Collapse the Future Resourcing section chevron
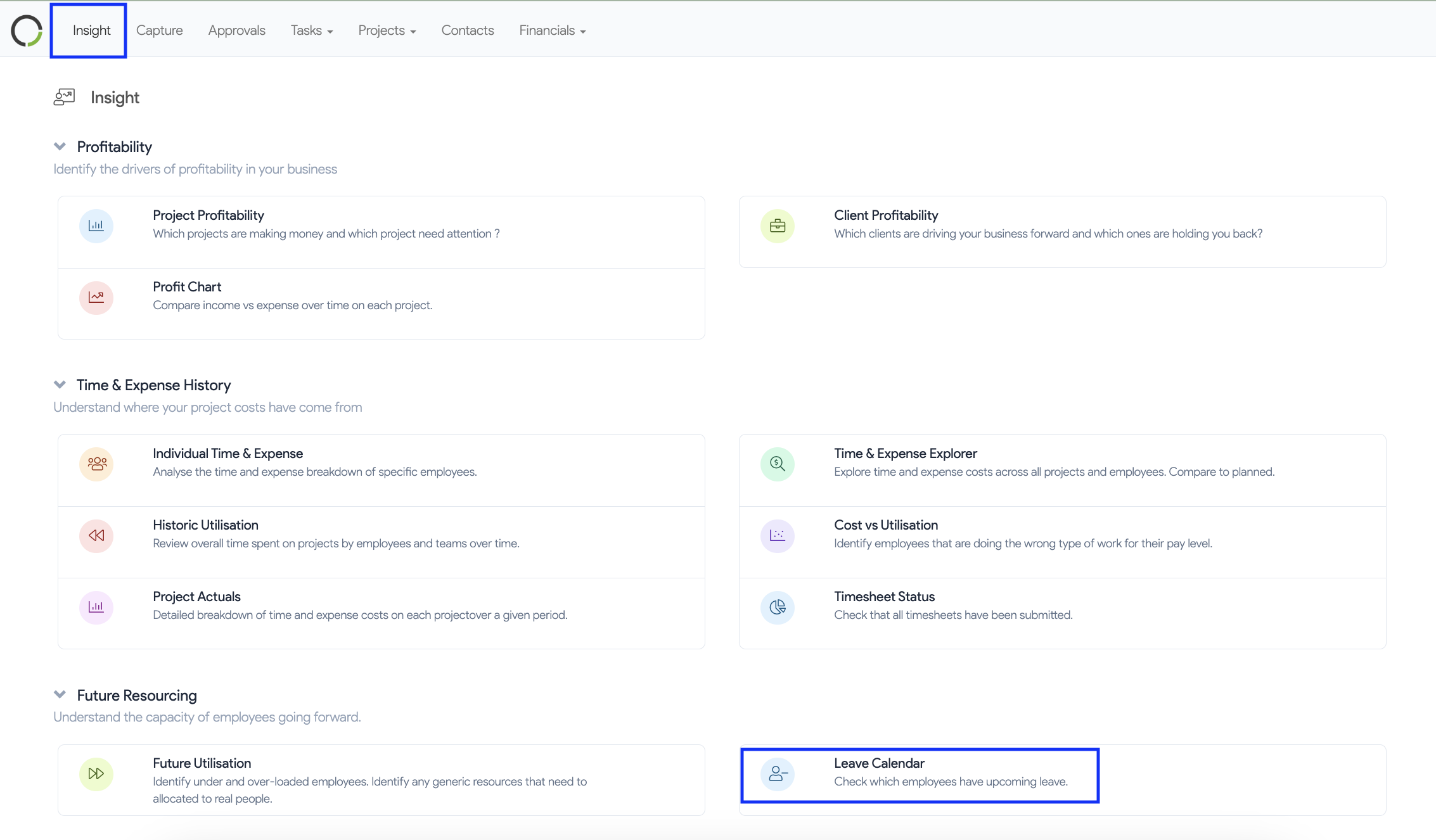The image size is (1436, 840). (x=60, y=694)
